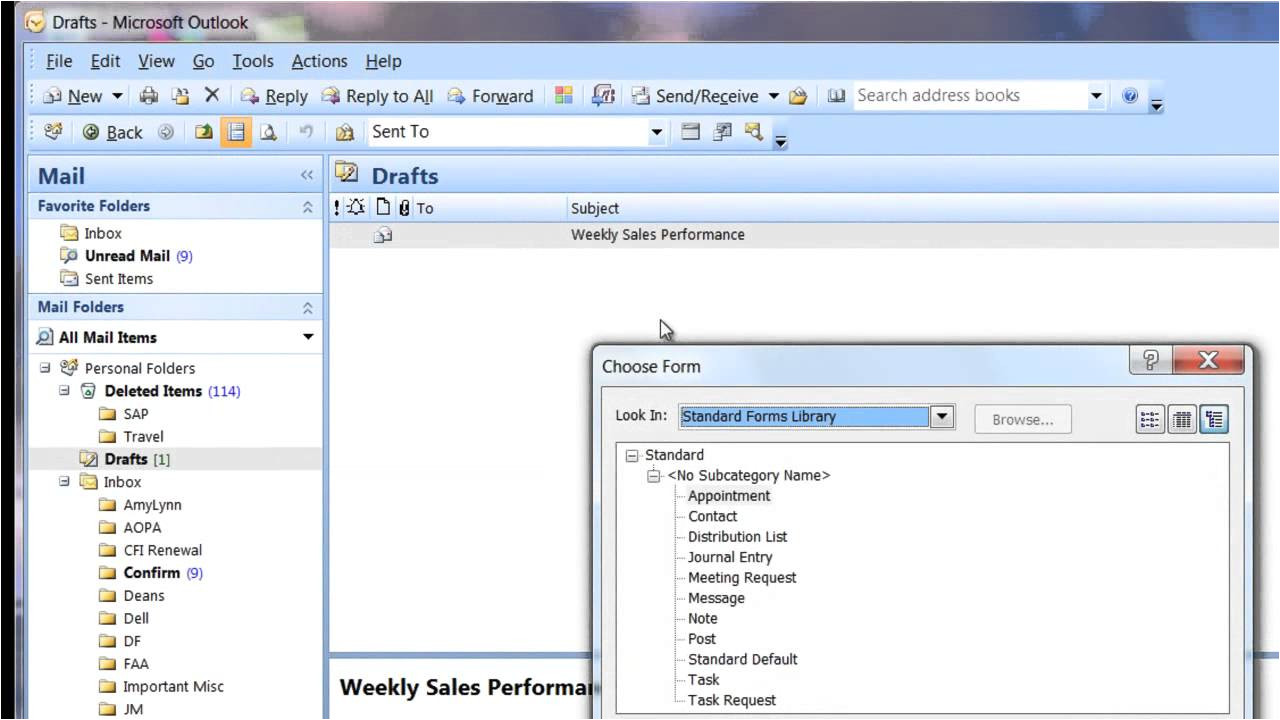Toggle the Choose Form tree view icon

[x=1213, y=420]
